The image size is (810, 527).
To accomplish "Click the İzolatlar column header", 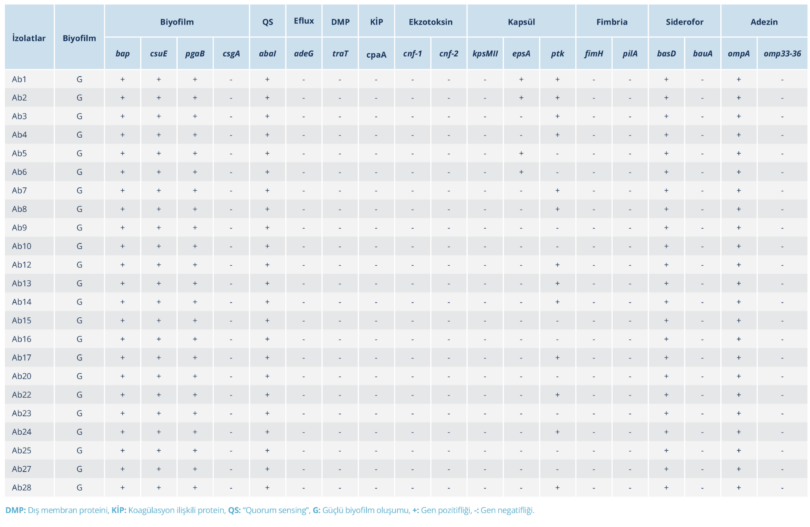I will [x=26, y=37].
